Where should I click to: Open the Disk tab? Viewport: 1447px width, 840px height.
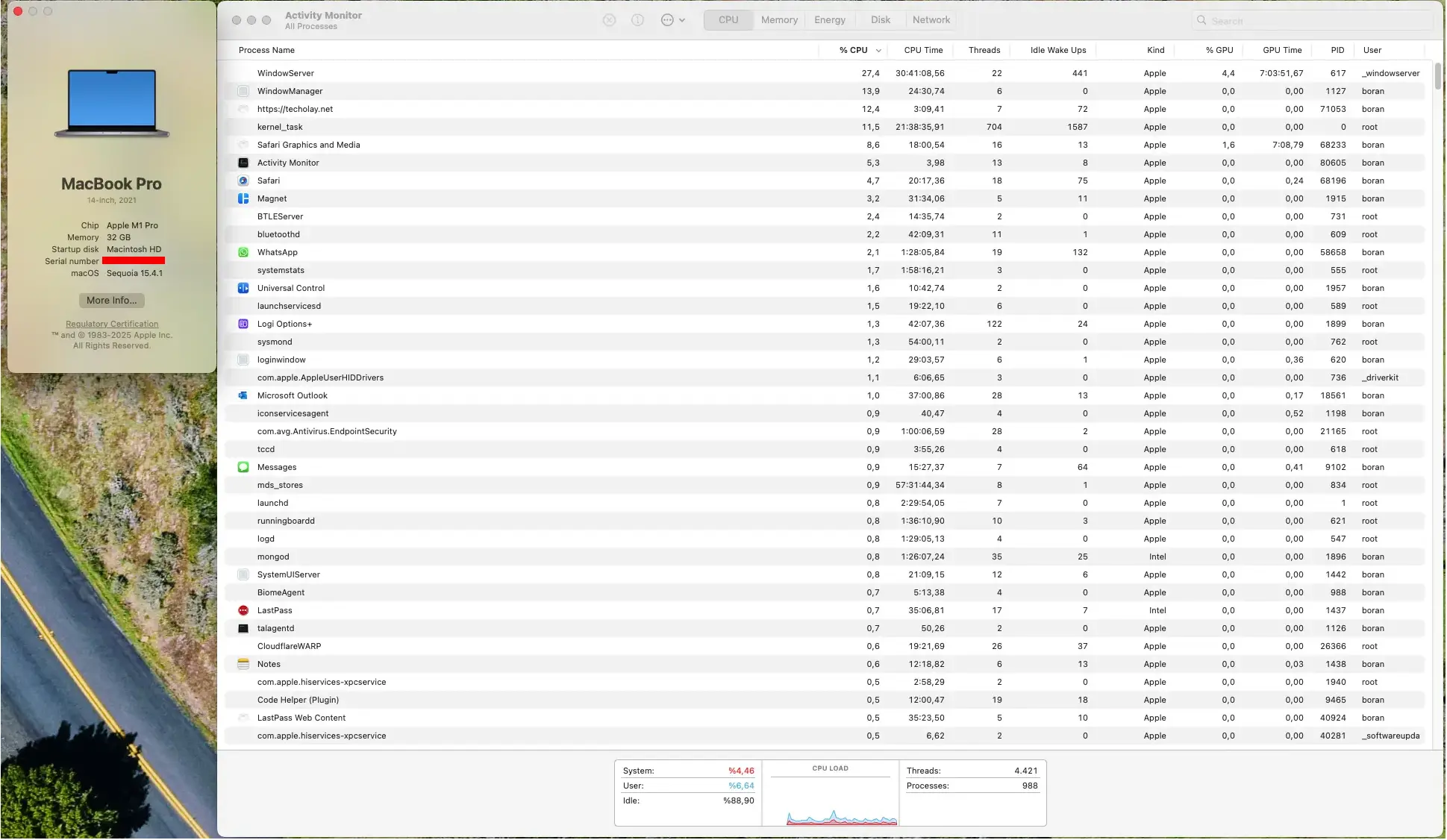tap(881, 20)
